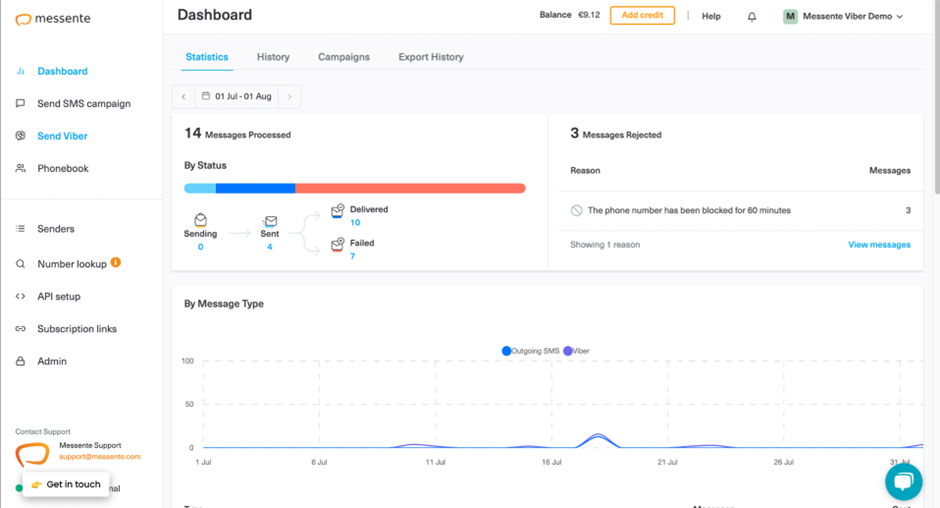Click the Sent envelope icon
940x508 pixels.
pos(270,221)
